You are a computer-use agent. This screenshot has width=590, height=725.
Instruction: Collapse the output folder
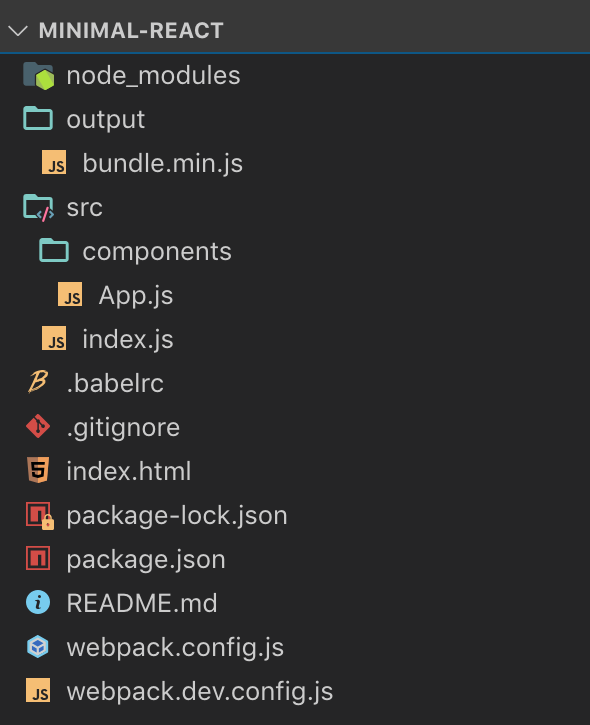(295, 119)
